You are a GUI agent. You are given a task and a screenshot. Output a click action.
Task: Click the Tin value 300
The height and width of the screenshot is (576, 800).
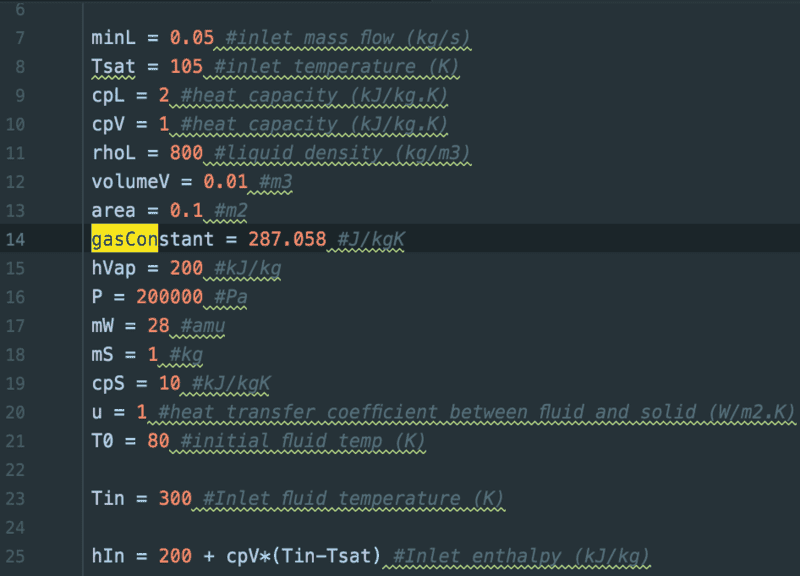pos(175,498)
